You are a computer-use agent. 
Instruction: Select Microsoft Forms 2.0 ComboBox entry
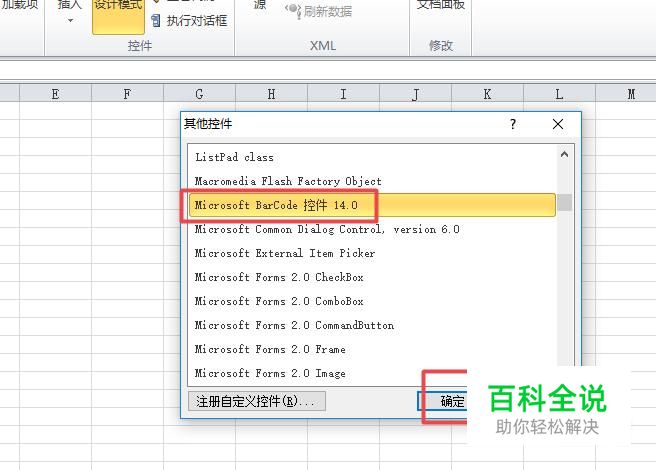tap(372, 301)
